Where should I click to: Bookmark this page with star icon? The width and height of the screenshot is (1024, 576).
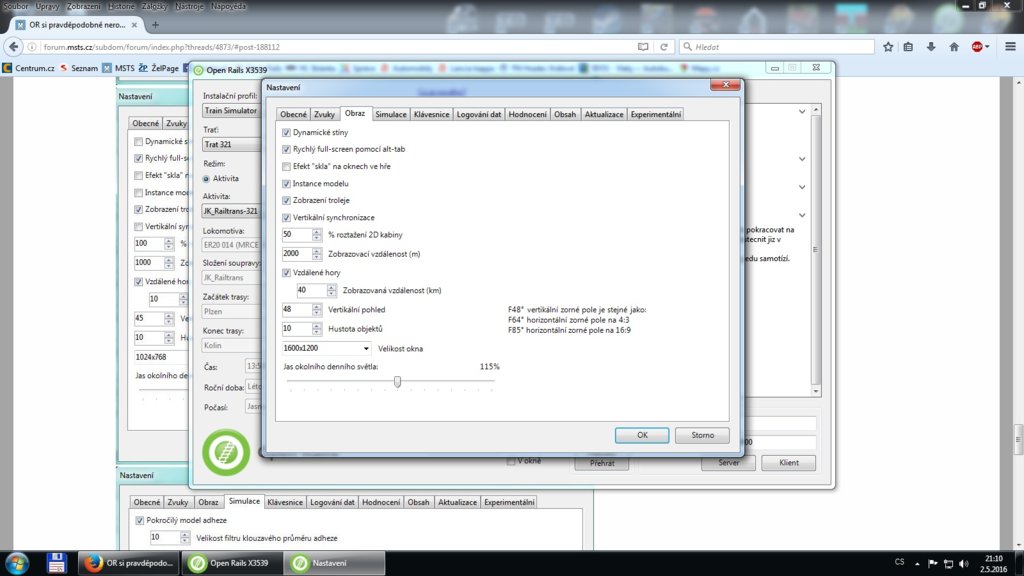pos(888,47)
